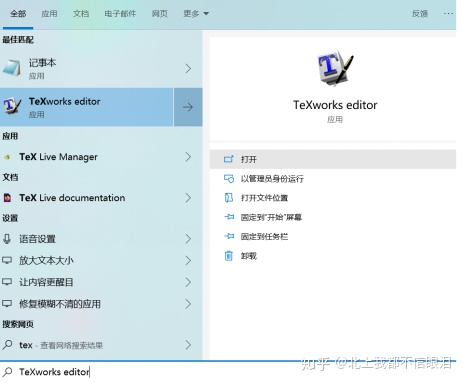Expand the TeX Live documentation chevron
The height and width of the screenshot is (383, 463).
[x=188, y=198]
